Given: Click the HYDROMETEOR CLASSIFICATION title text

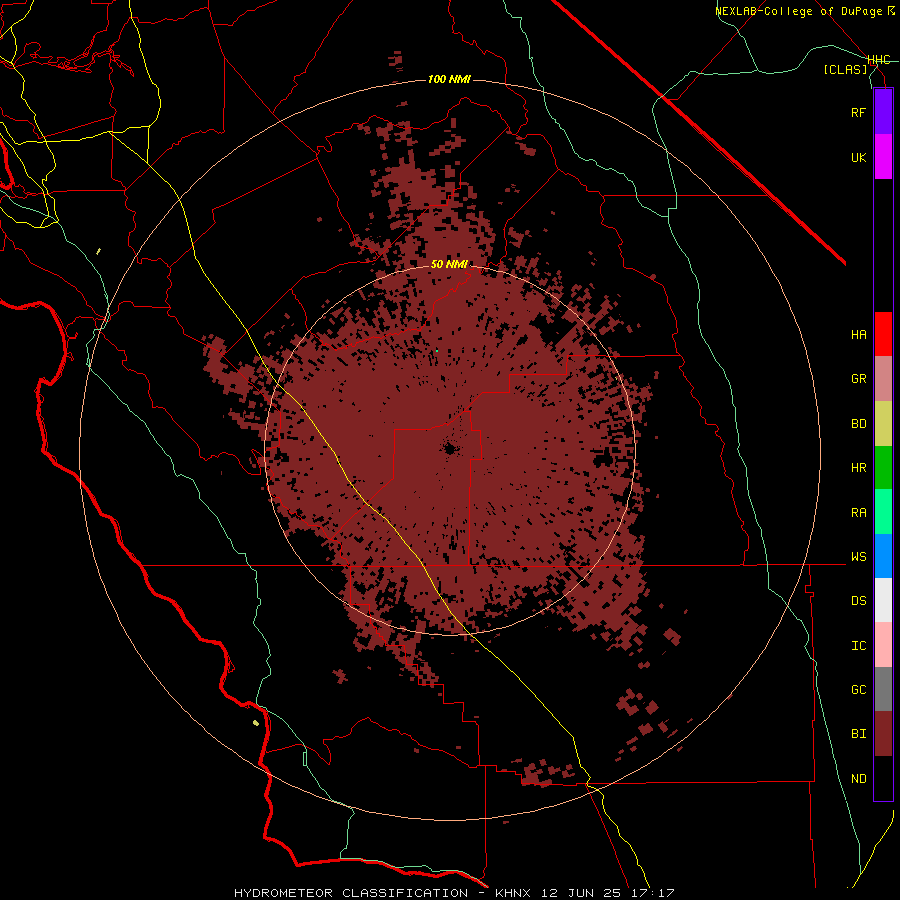Looking at the screenshot, I should pyautogui.click(x=351, y=893).
